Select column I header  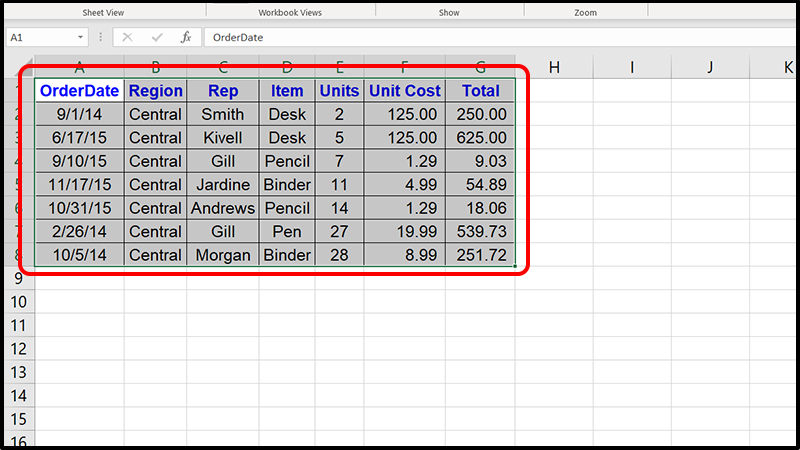click(632, 67)
